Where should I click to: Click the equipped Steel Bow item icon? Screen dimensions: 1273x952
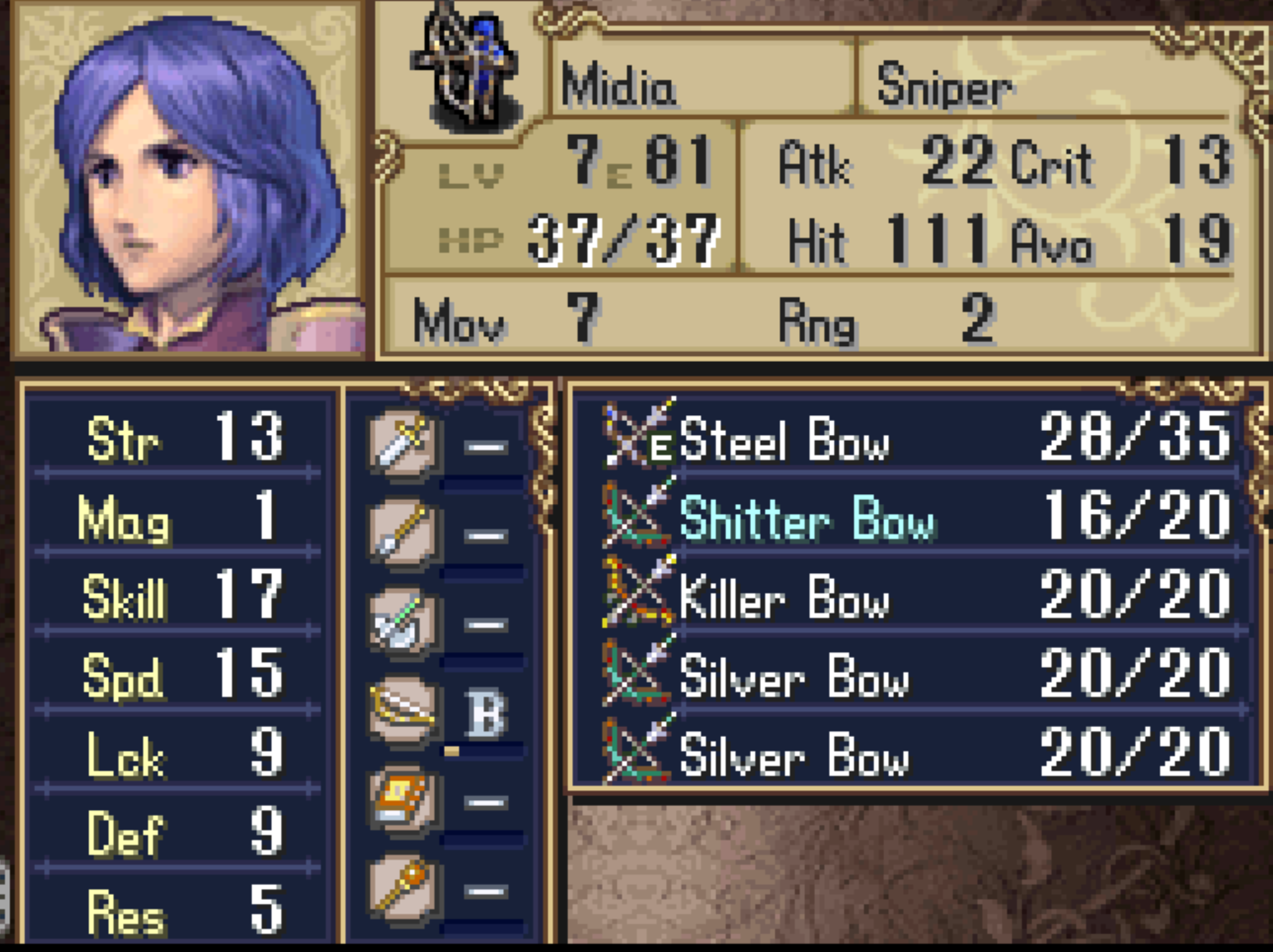[x=638, y=434]
